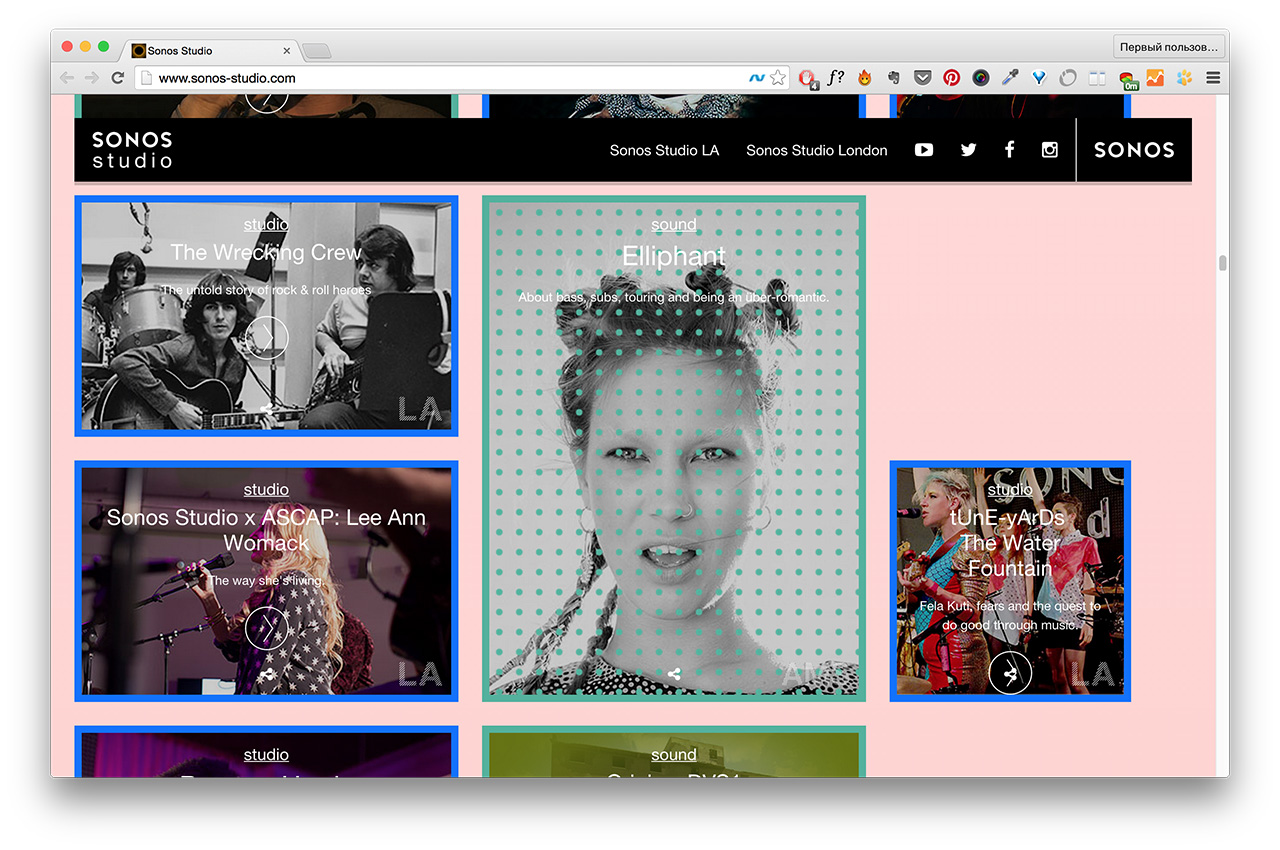The height and width of the screenshot is (850, 1280).
Task: Close the Sonos Studio tab
Action: [287, 50]
